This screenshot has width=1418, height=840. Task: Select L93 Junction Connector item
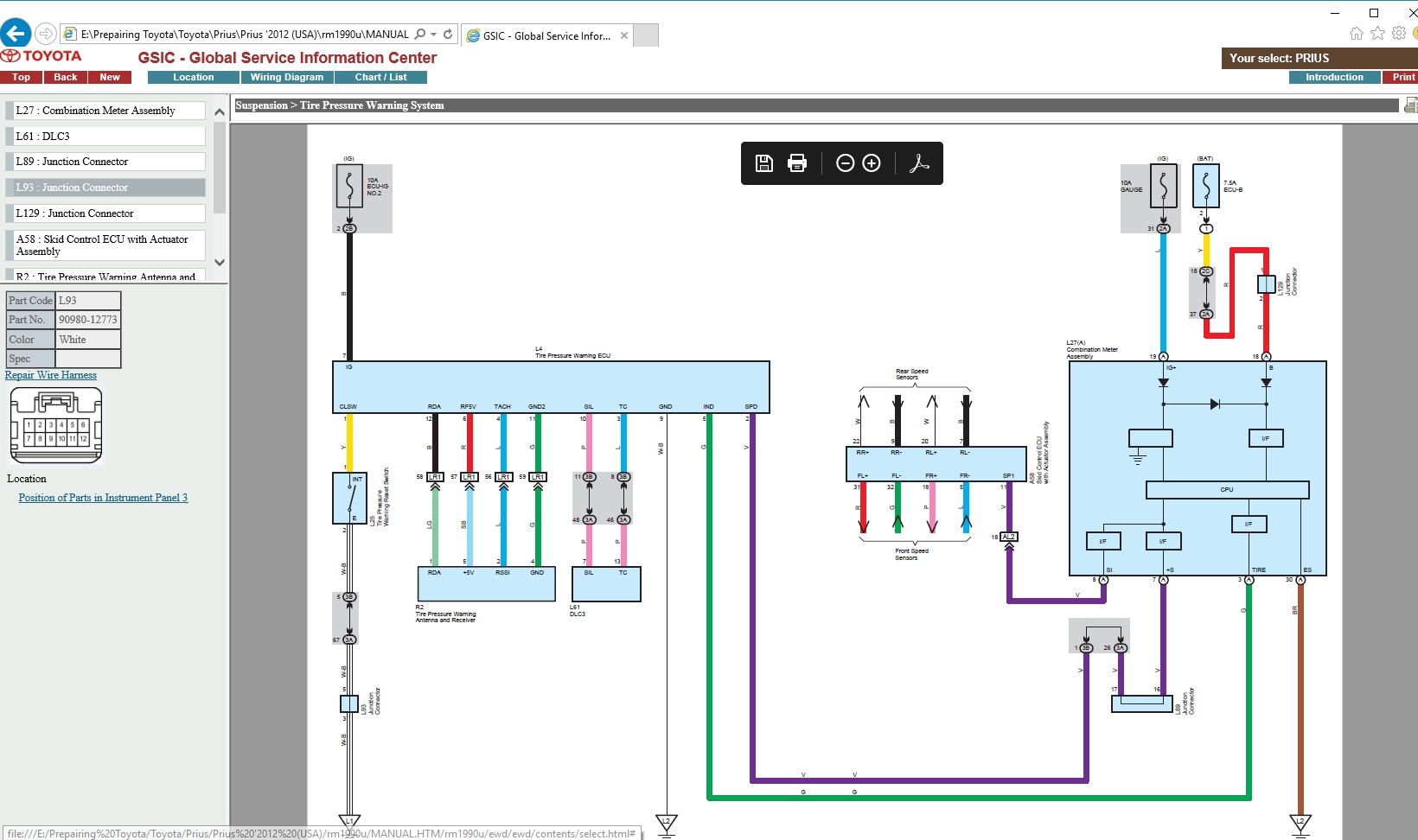tap(105, 188)
